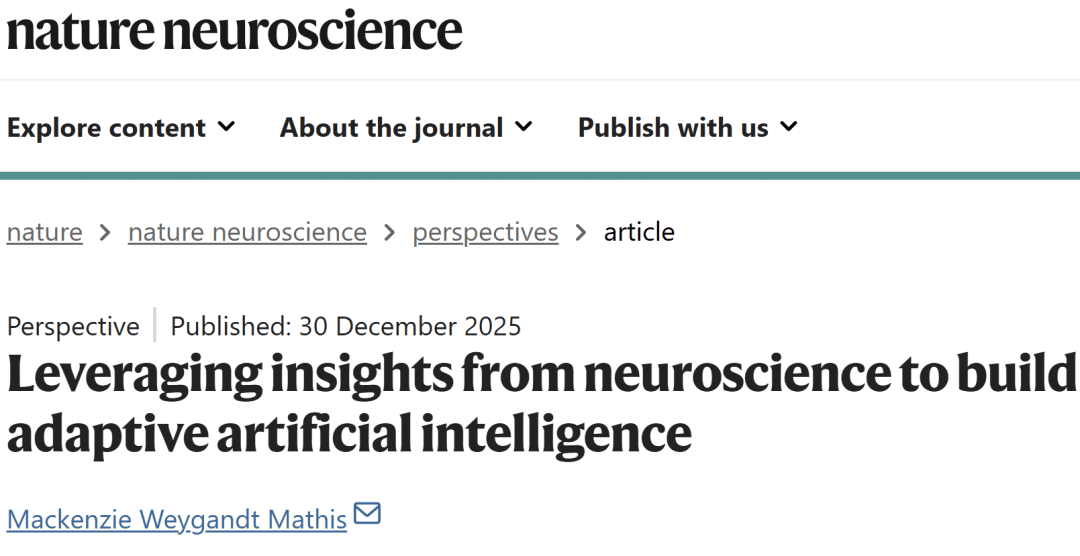Open the Publish with us menu
The height and width of the screenshot is (556, 1080).
(x=687, y=127)
